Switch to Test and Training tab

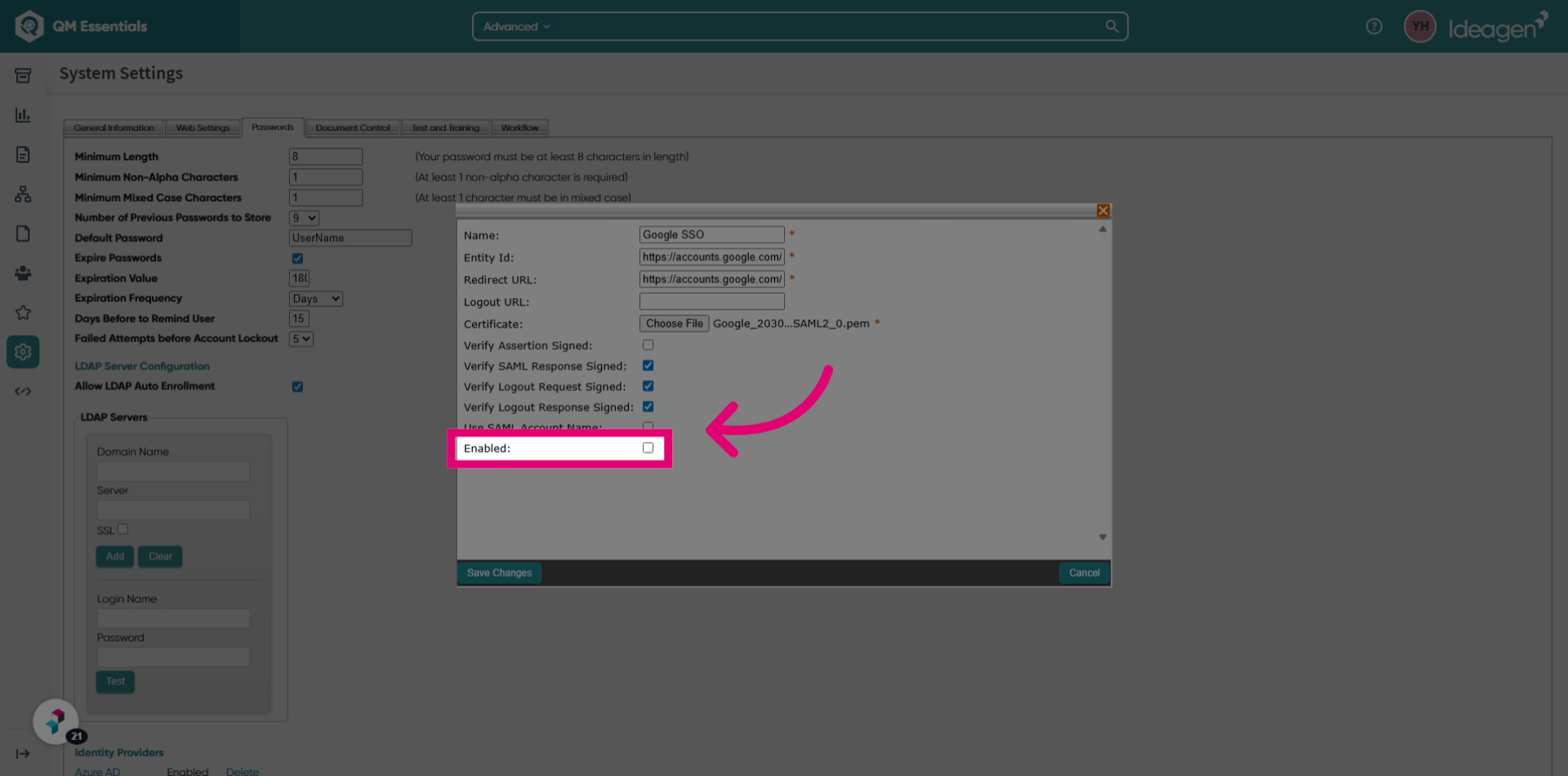coord(446,127)
